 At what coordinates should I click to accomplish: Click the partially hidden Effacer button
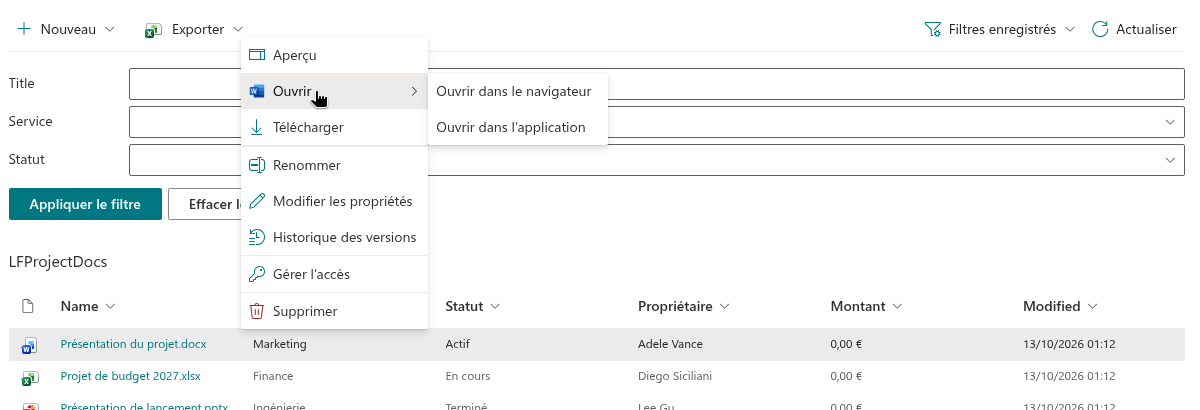tap(205, 204)
